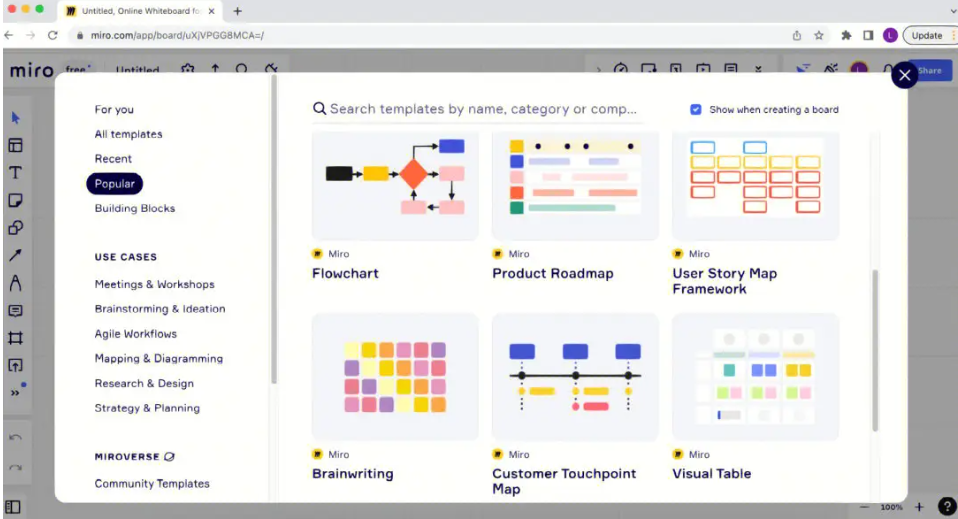Open Community Templates link

click(x=152, y=484)
